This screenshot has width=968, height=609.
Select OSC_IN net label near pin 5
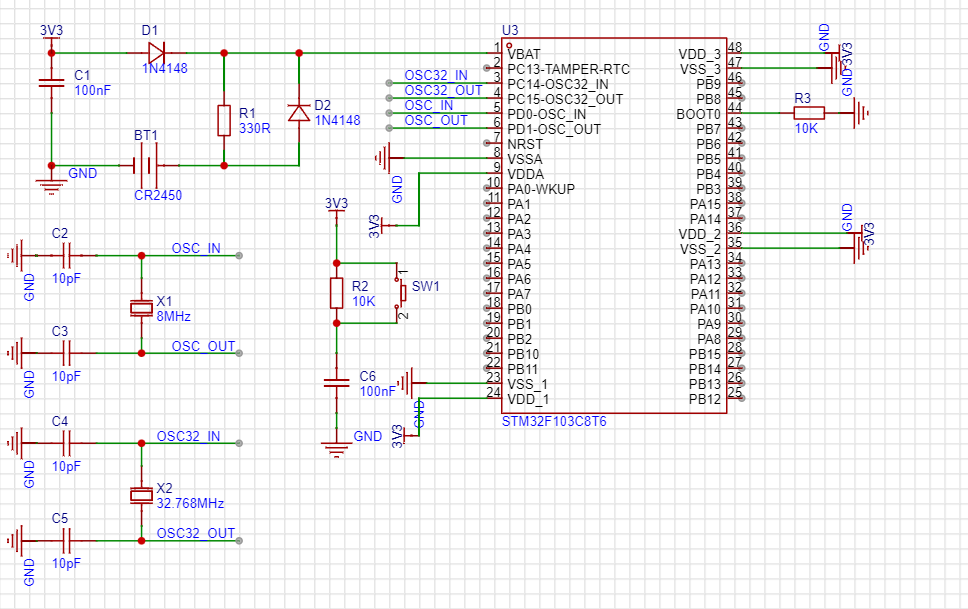pos(428,105)
